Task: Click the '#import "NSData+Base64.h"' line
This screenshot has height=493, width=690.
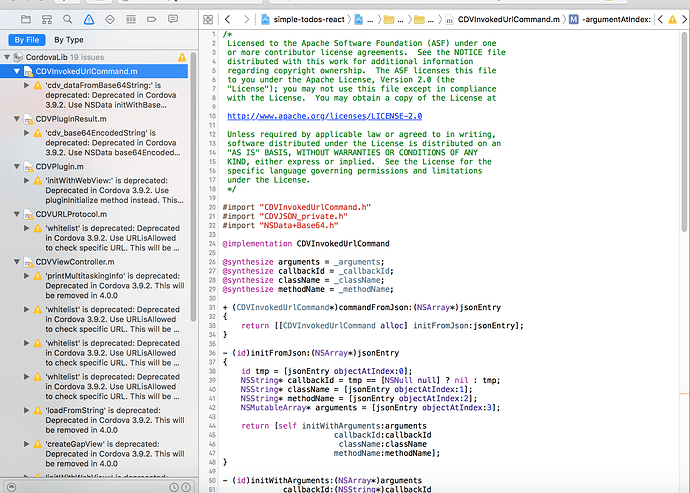Action: point(280,225)
